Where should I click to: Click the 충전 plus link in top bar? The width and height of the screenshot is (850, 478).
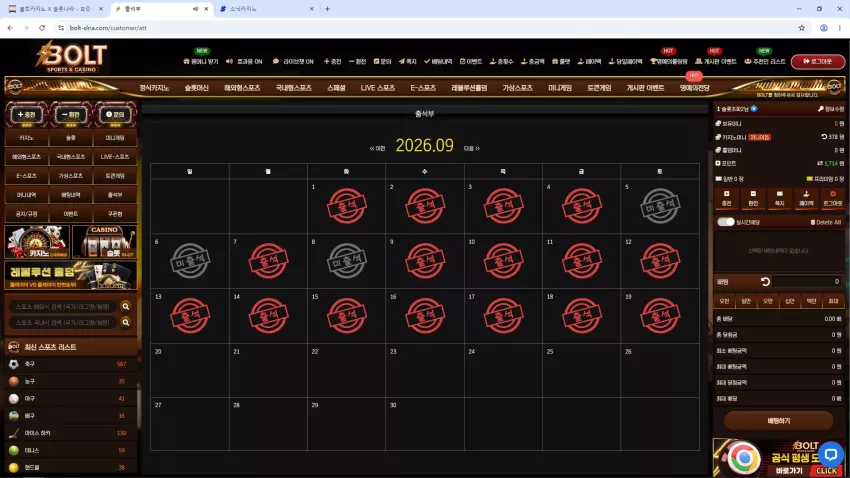click(x=332, y=62)
